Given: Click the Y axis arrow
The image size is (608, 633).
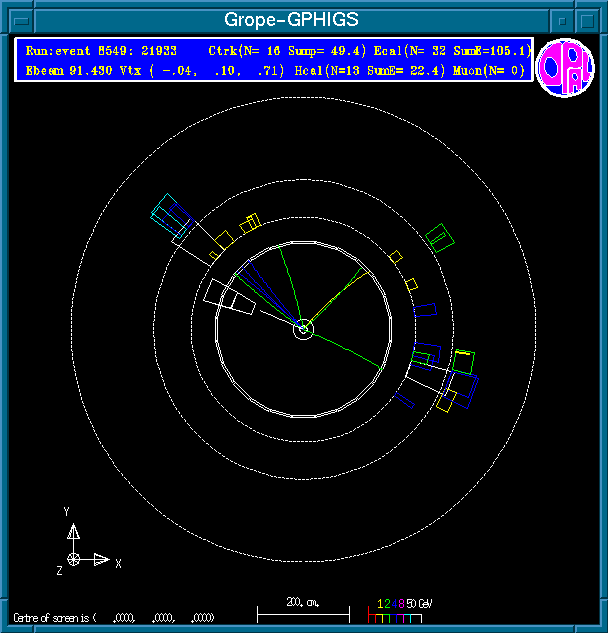Looking at the screenshot, I should (x=73, y=528).
